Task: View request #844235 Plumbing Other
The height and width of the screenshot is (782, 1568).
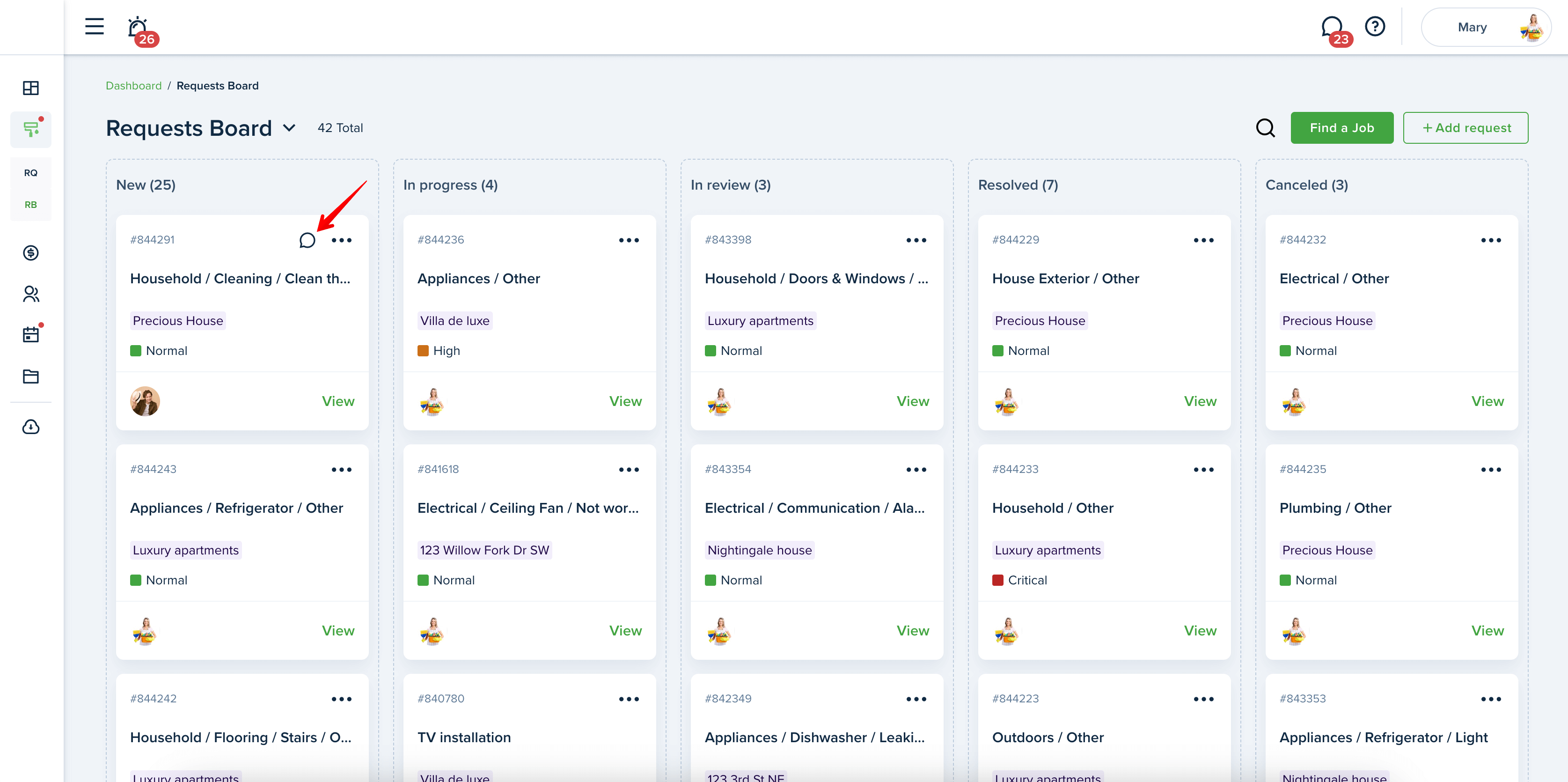Action: click(1487, 631)
